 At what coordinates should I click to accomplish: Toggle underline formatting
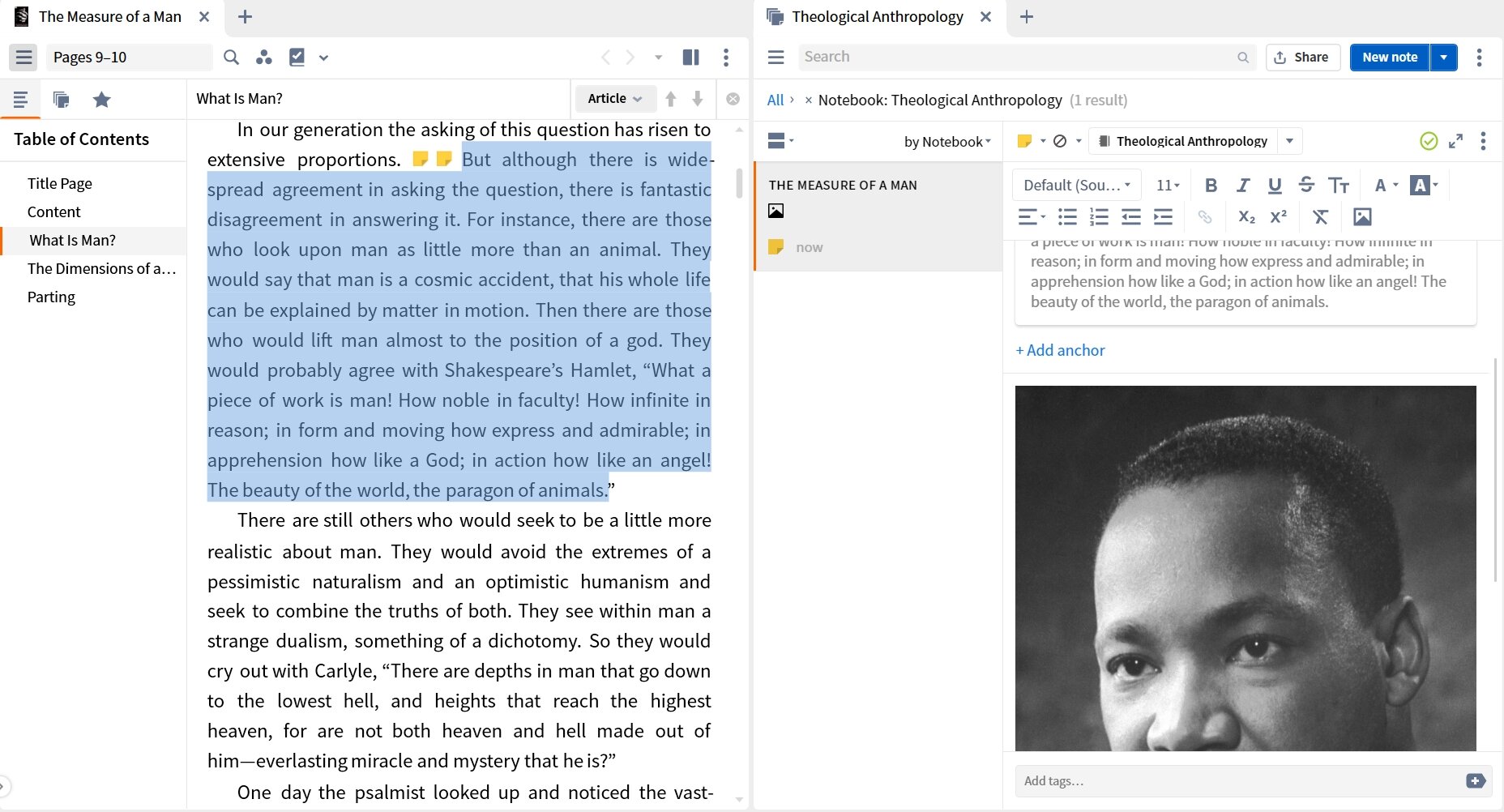click(1275, 185)
